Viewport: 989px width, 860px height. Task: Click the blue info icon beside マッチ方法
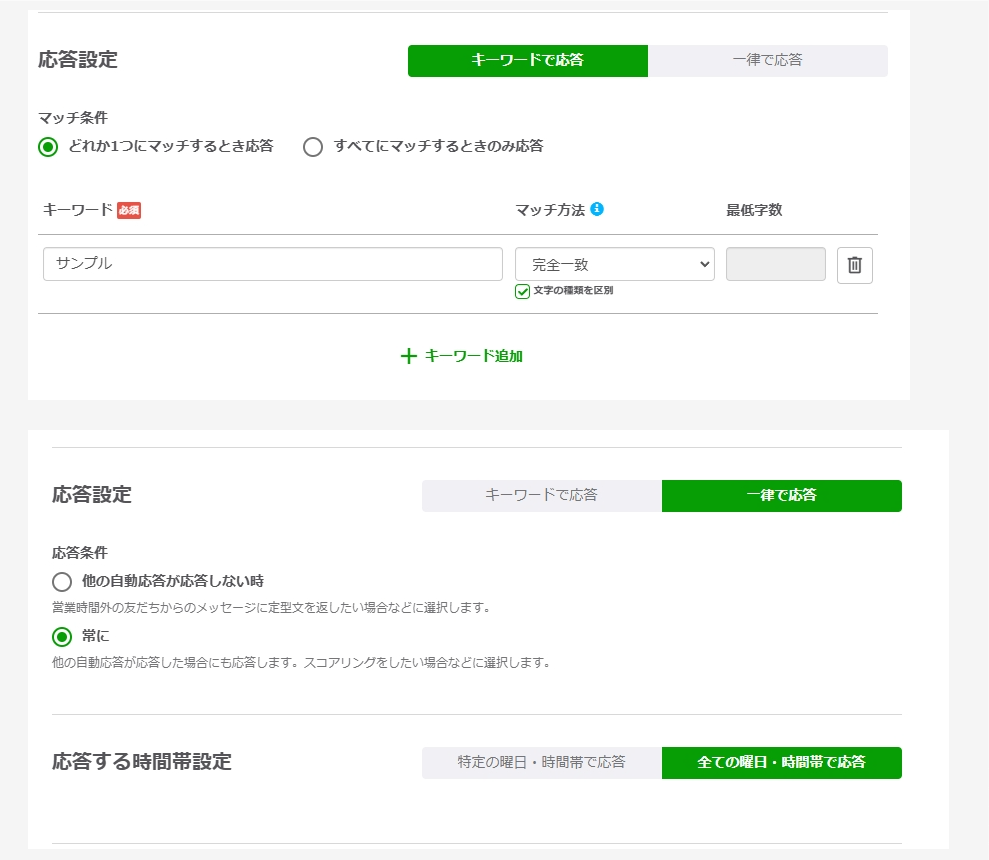click(x=597, y=209)
